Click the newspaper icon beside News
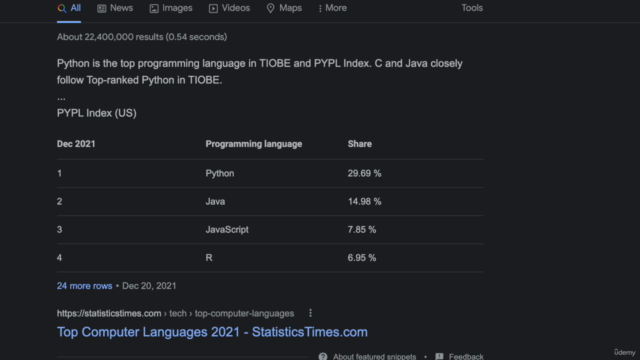Screen dimensions: 640x360 [102, 9]
